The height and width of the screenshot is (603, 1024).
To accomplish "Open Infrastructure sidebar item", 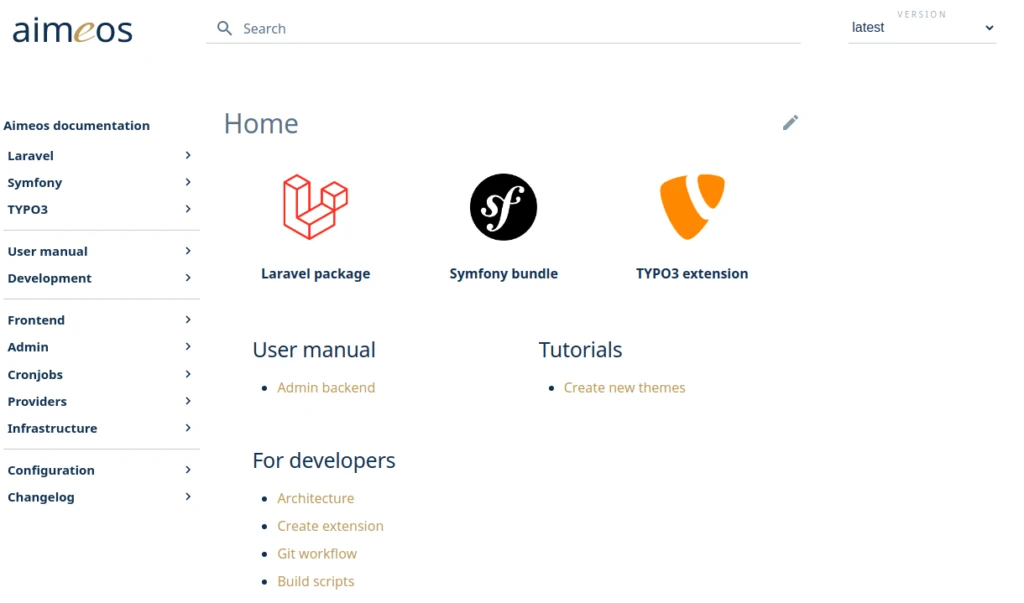I will 52,428.
